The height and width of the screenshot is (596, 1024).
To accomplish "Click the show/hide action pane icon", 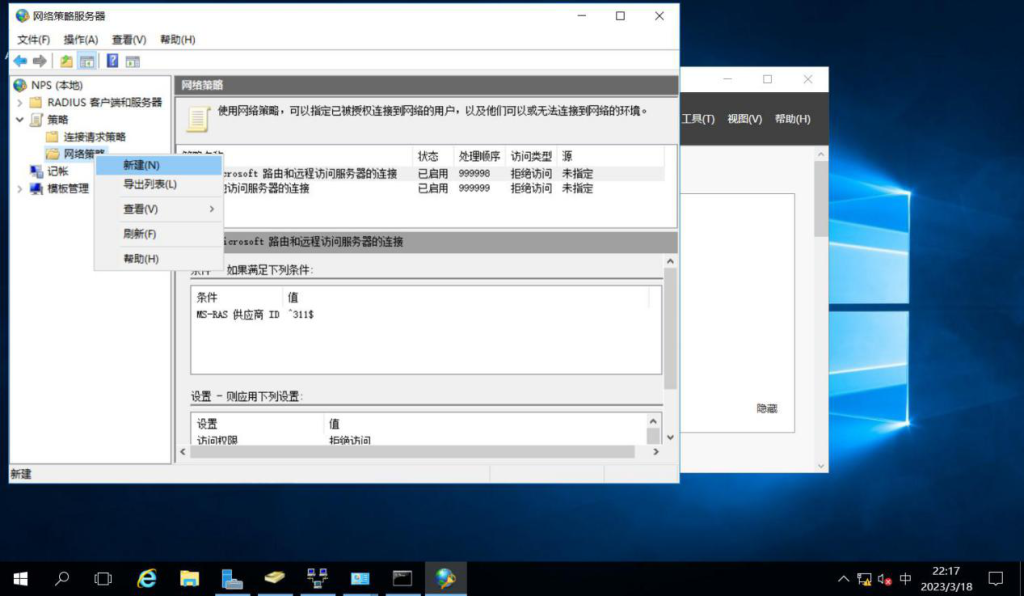I will [133, 61].
